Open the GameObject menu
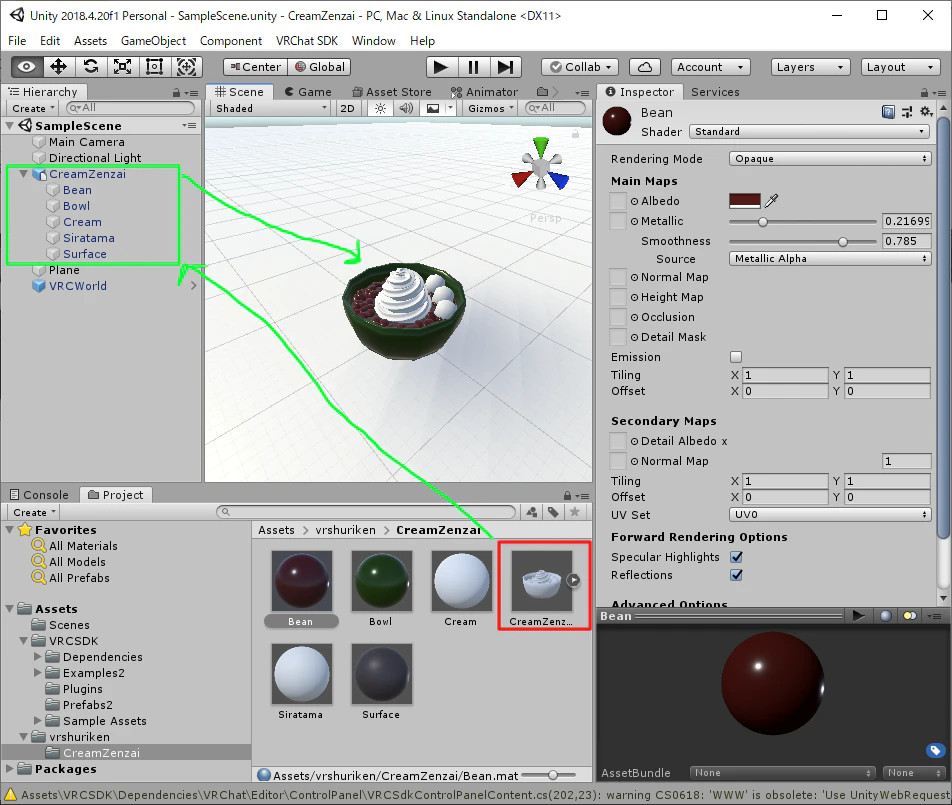Screen dimensions: 952x805 tap(154, 41)
